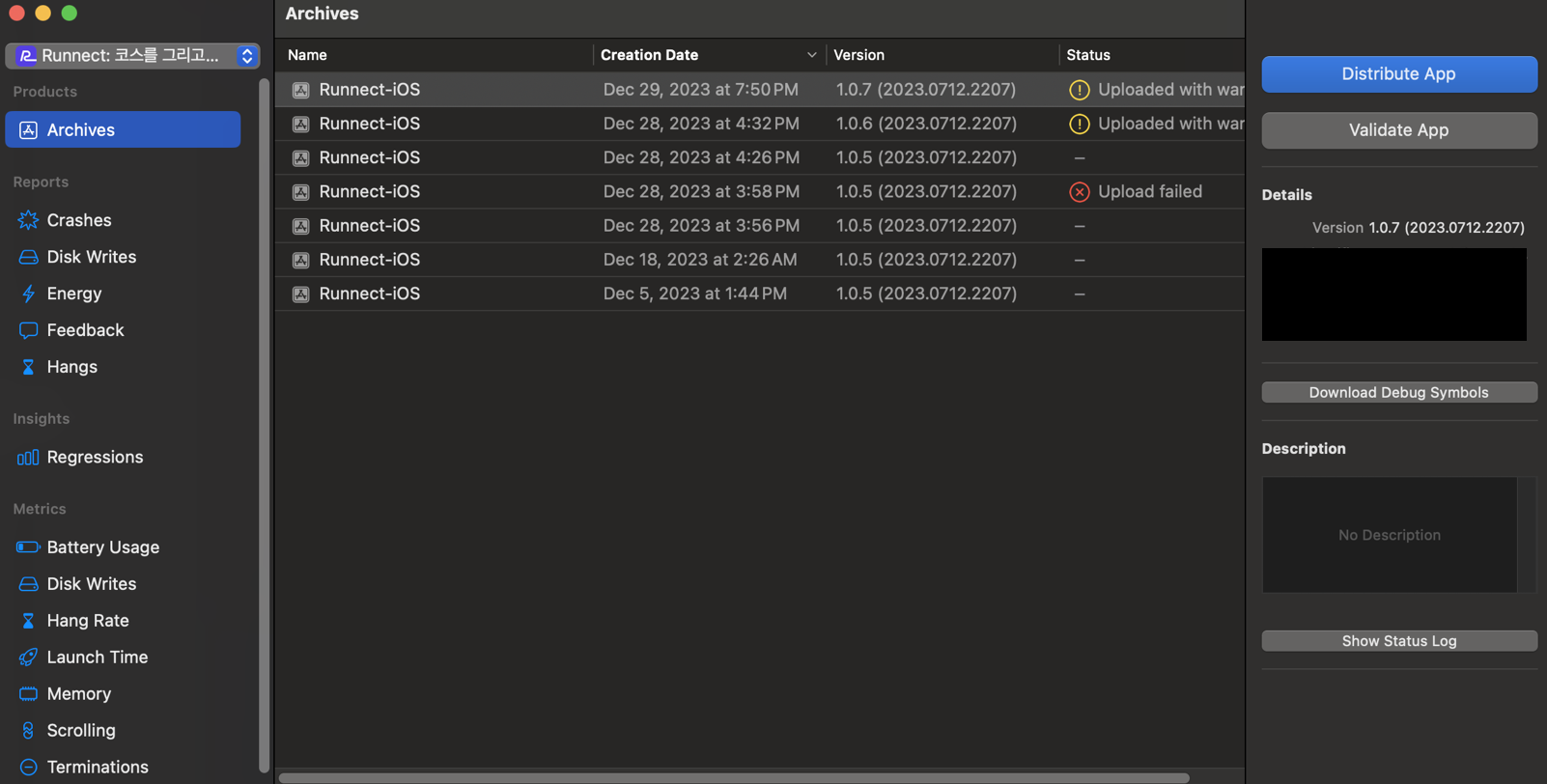Viewport: 1547px width, 784px height.
Task: Click the Validate App button
Action: click(1399, 129)
